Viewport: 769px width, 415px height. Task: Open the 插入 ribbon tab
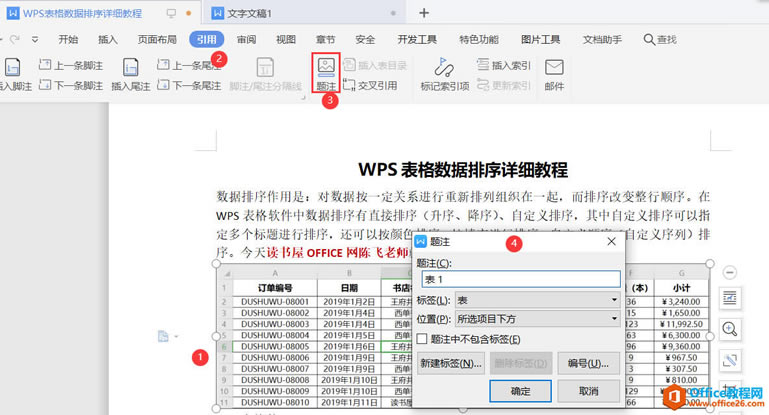click(107, 40)
